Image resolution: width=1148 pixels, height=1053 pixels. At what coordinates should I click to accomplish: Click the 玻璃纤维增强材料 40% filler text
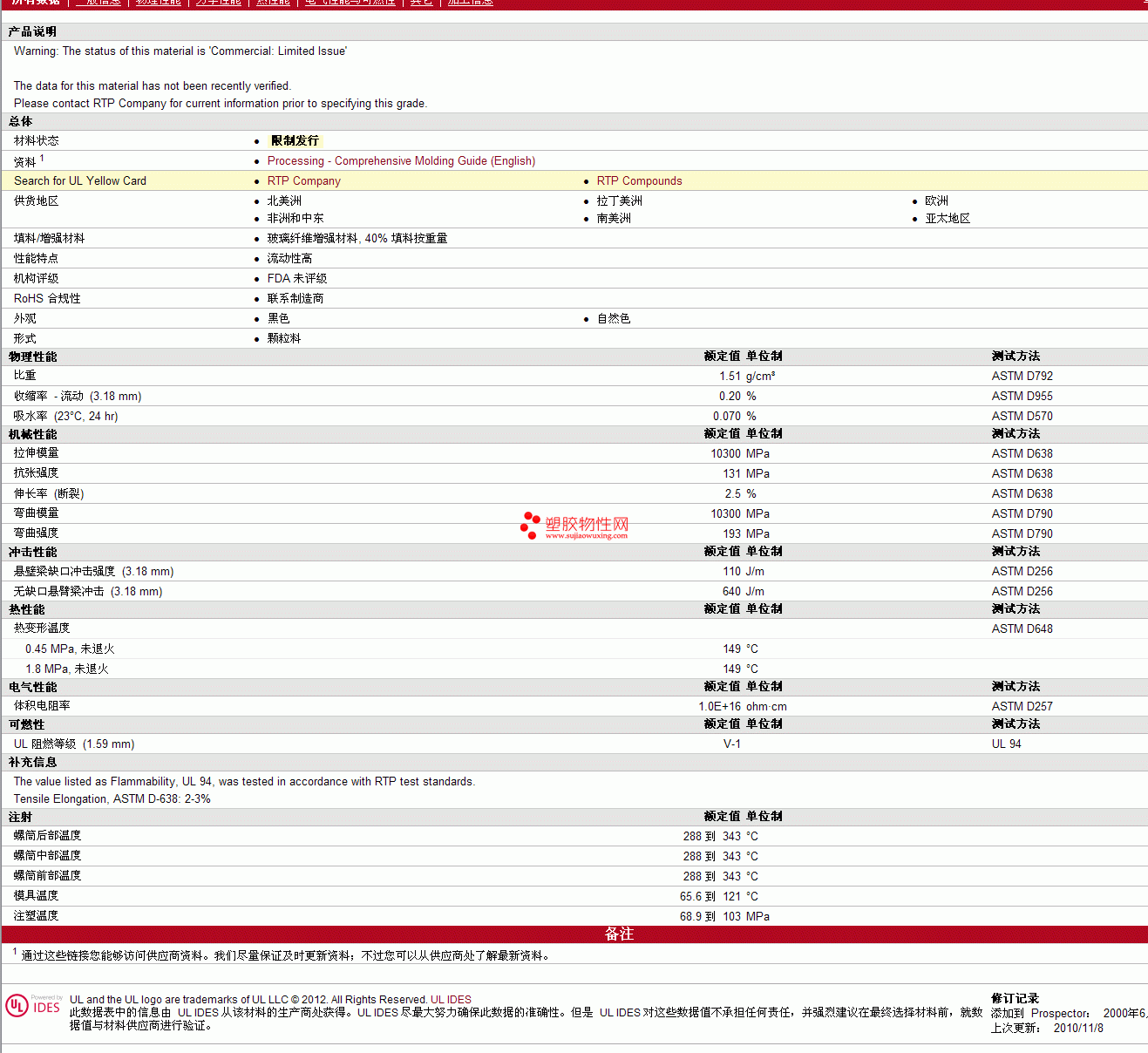pyautogui.click(x=357, y=238)
